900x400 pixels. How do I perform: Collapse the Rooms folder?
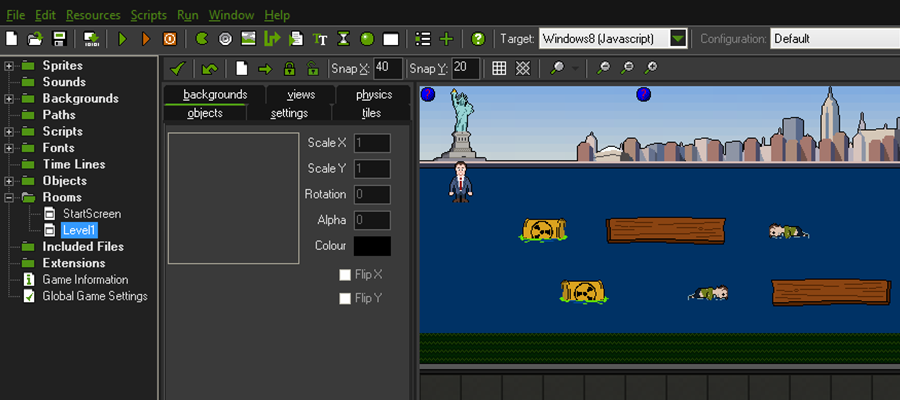pyautogui.click(x=9, y=197)
